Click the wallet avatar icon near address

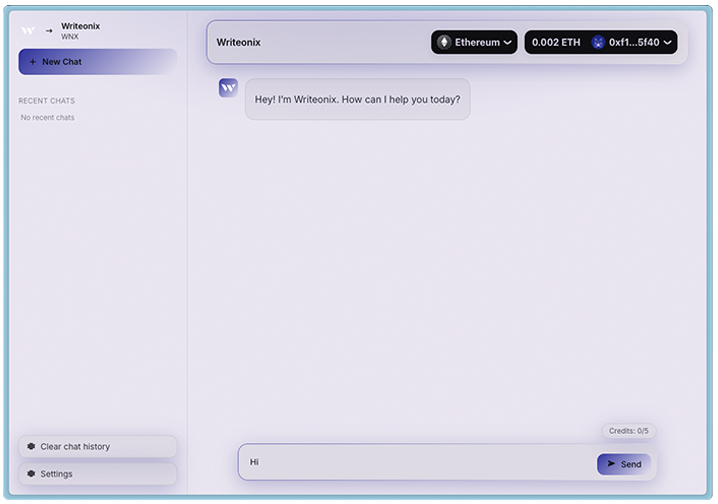click(598, 42)
